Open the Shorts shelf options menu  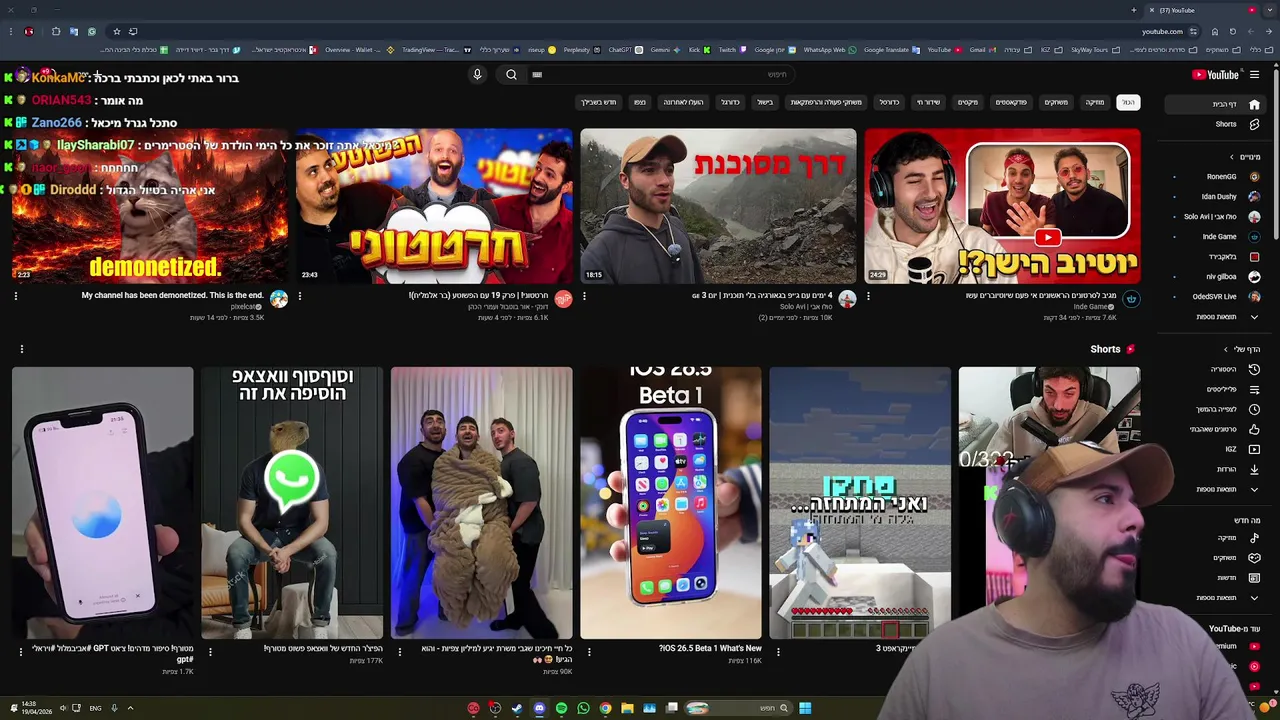(x=21, y=349)
